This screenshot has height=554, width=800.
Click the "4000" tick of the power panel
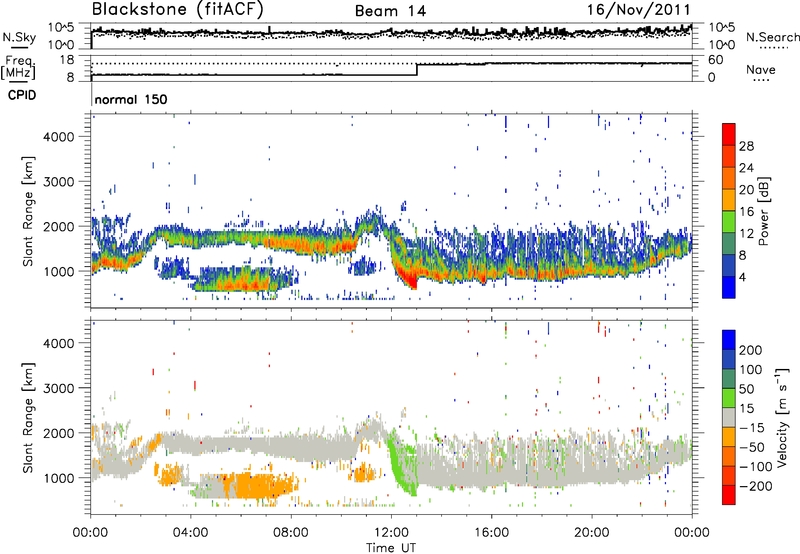58,137
